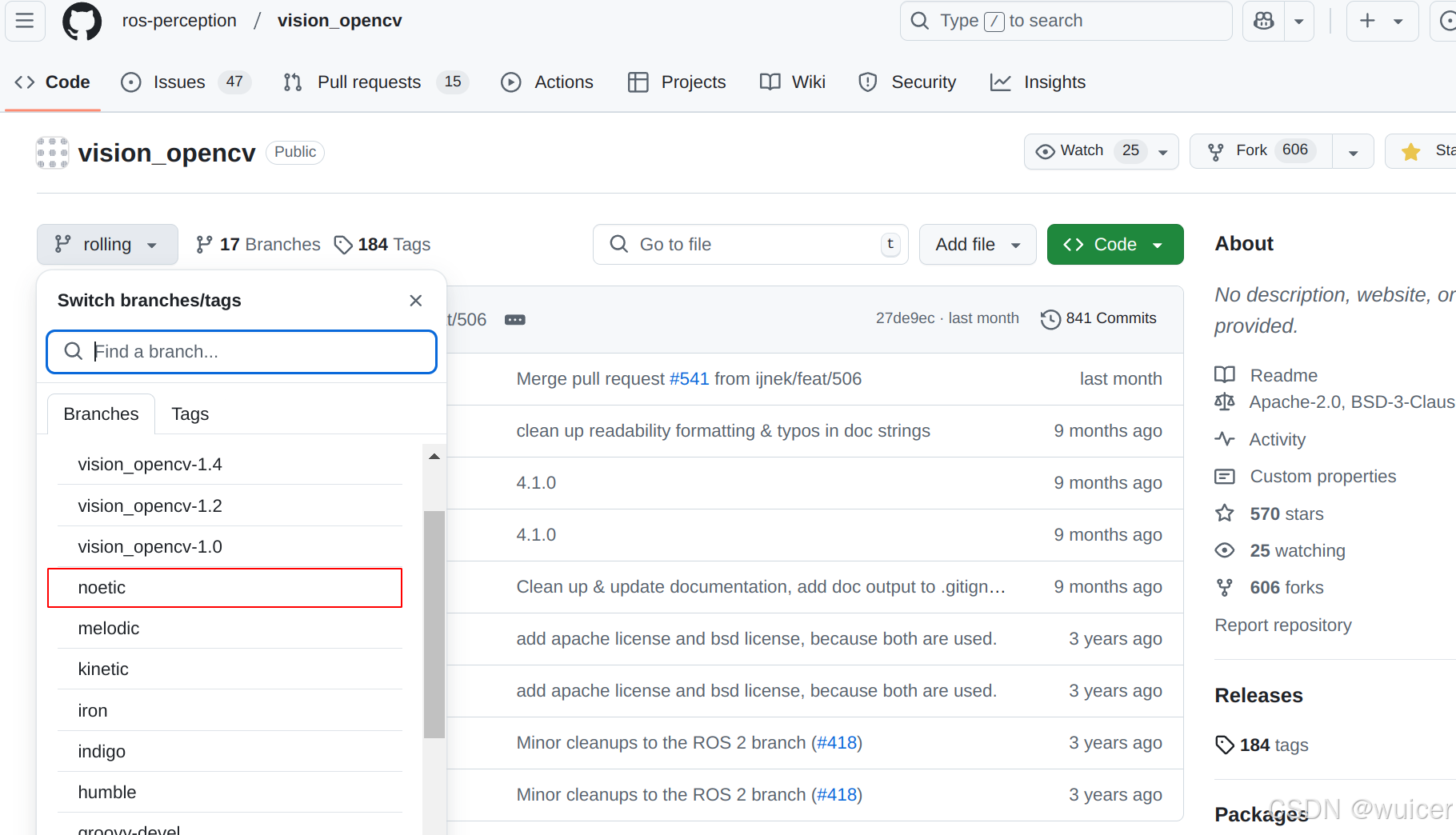The width and height of the screenshot is (1456, 835).
Task: Expand the Copilot dropdown arrow
Action: (x=1299, y=21)
